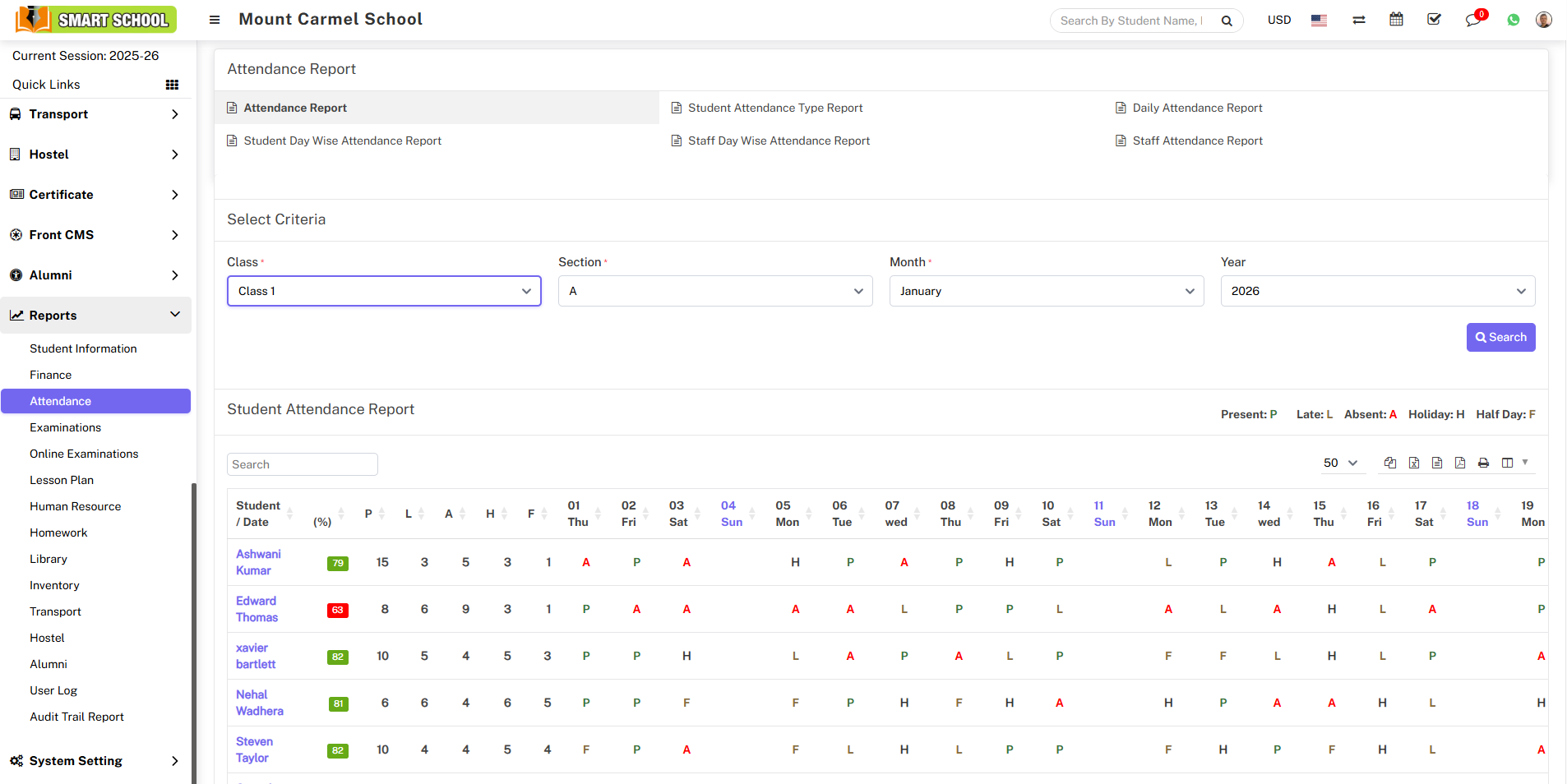Toggle the sidebar hamburger menu
The image size is (1567, 784).
point(215,20)
